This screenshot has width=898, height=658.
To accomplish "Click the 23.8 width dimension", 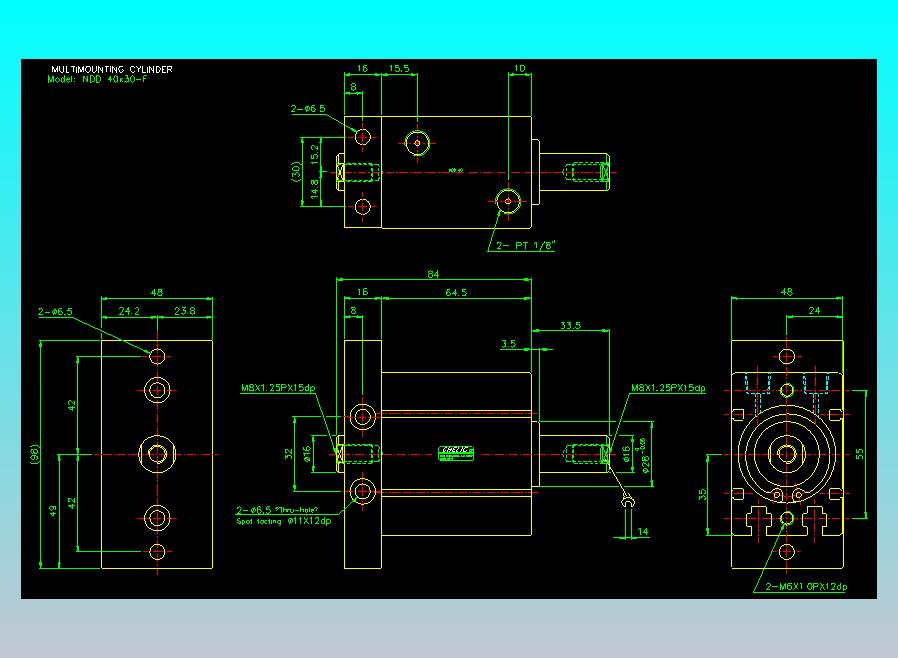I will pyautogui.click(x=185, y=311).
